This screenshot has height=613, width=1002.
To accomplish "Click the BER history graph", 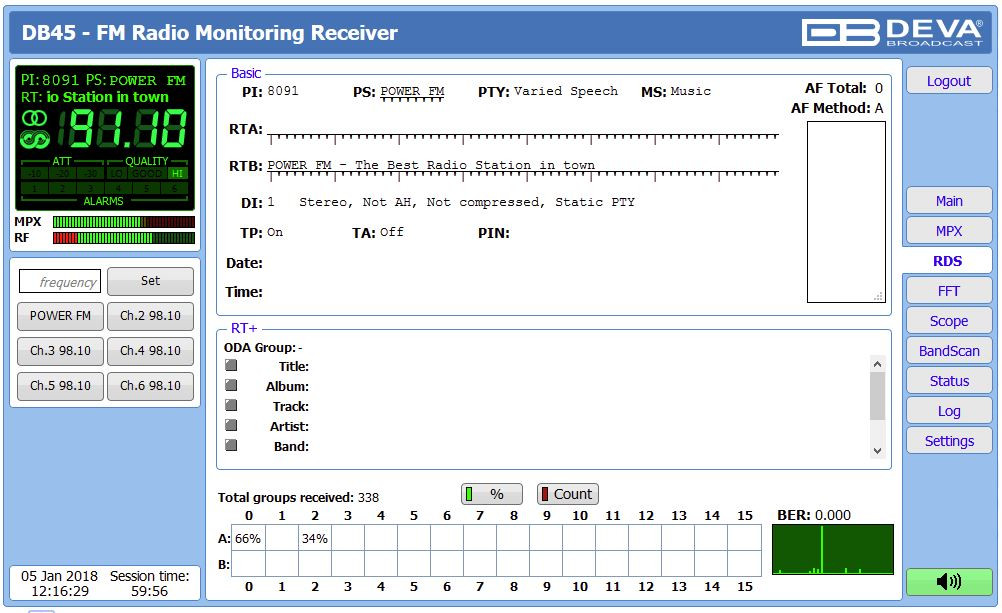I will [833, 550].
